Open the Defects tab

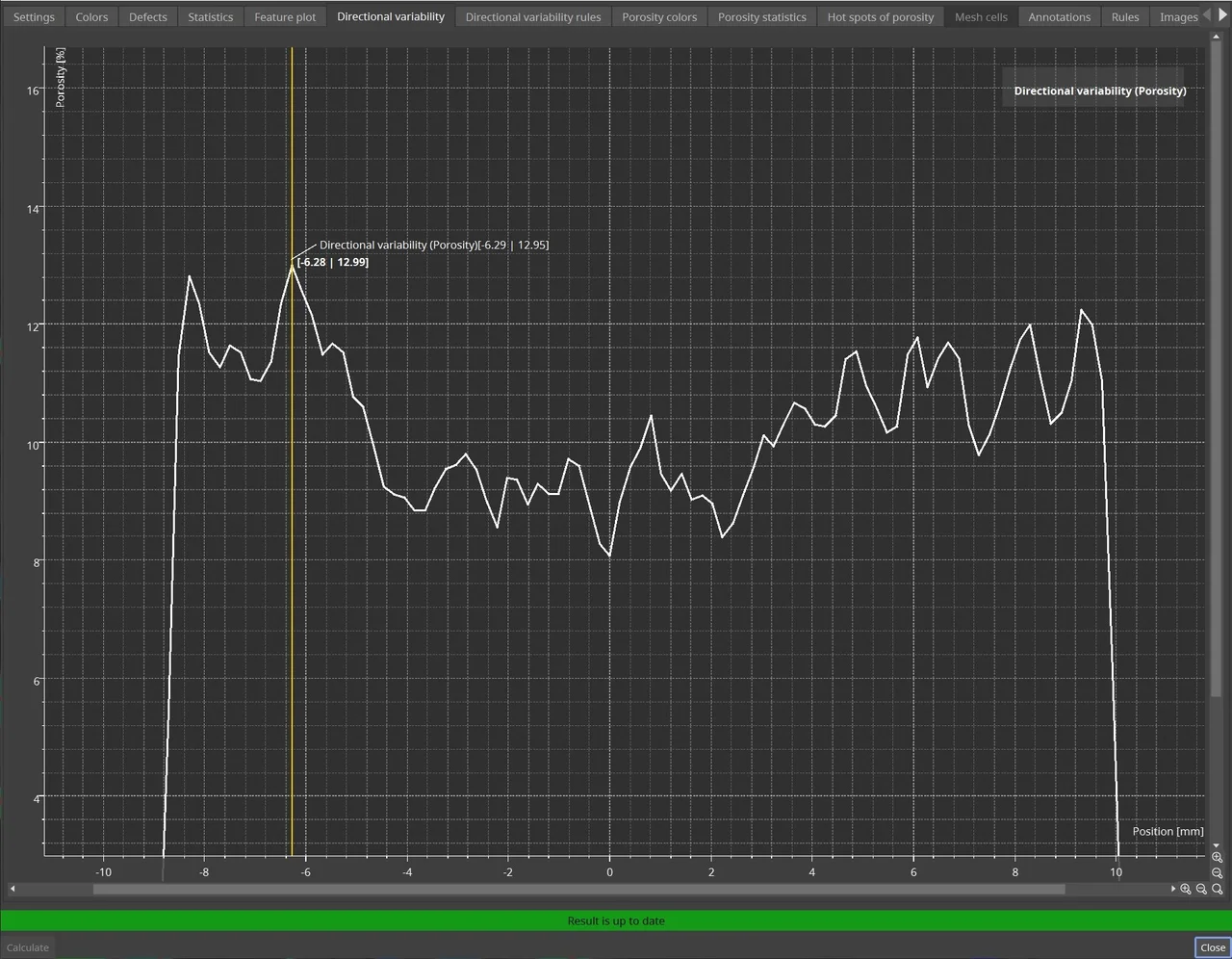pyautogui.click(x=147, y=16)
